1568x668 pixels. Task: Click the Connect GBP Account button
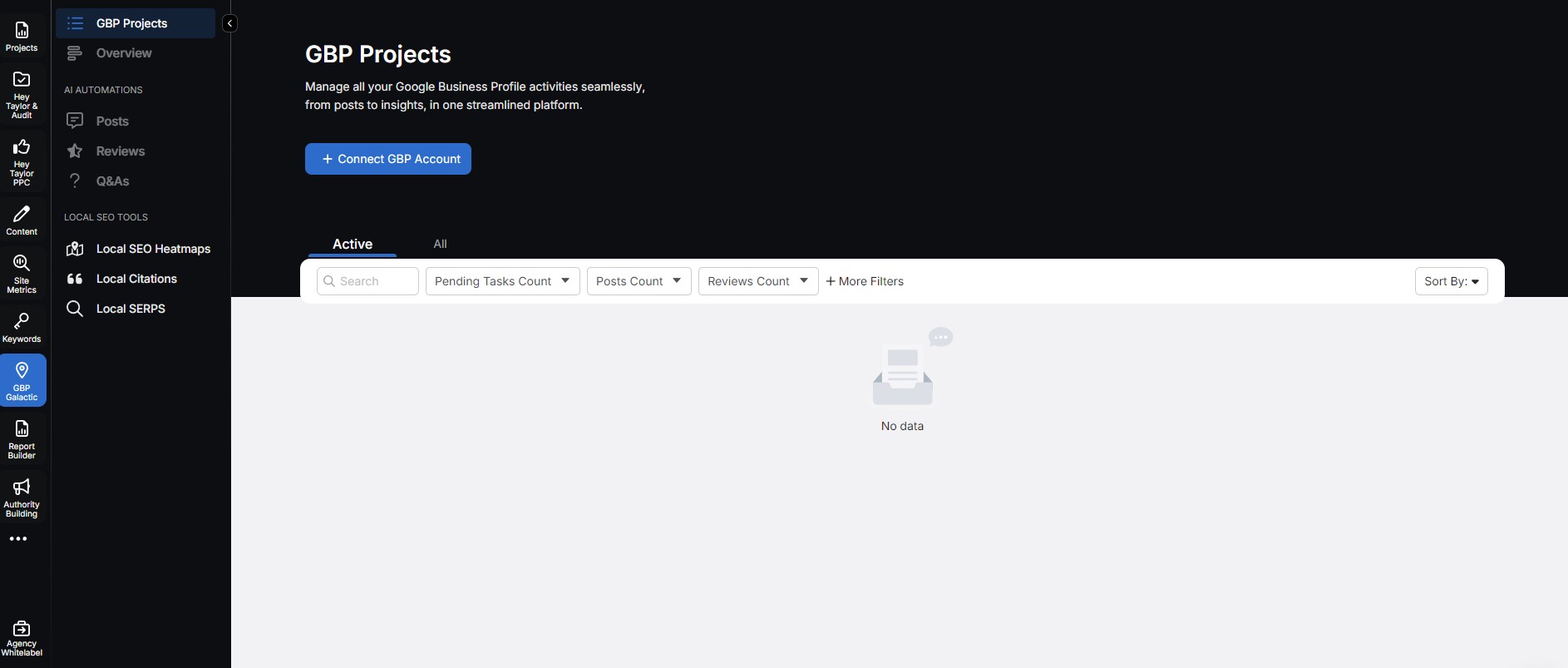click(x=388, y=159)
